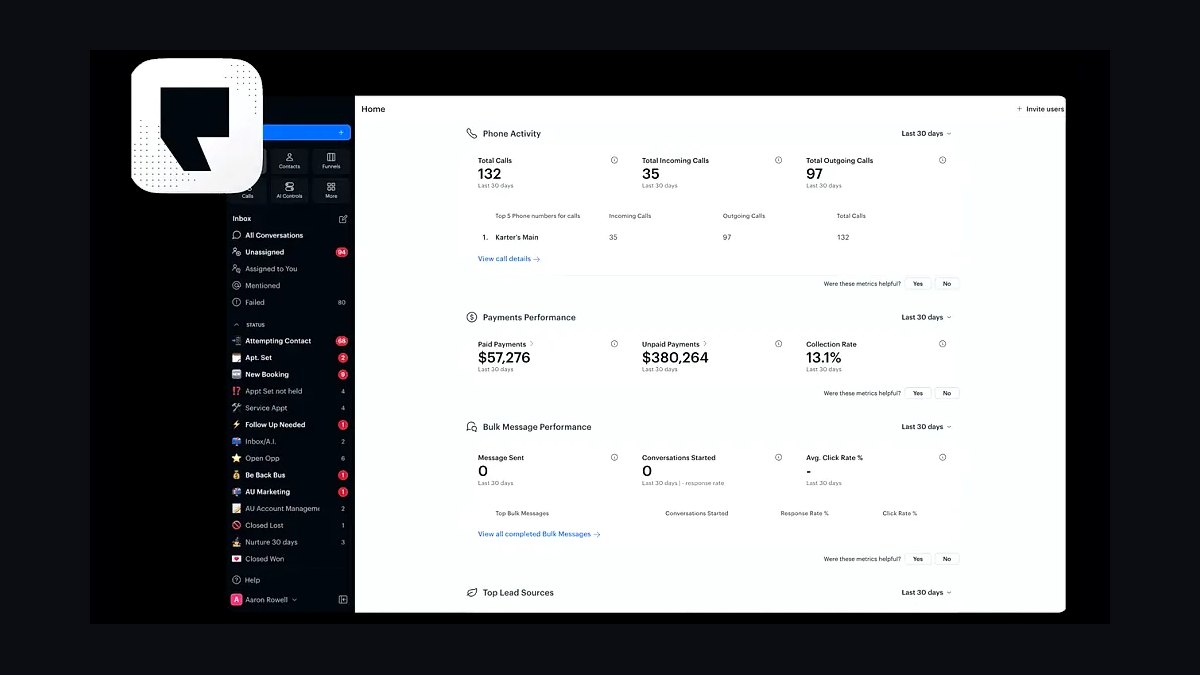
Task: Open the Contacts icon in the sidebar
Action: point(289,161)
